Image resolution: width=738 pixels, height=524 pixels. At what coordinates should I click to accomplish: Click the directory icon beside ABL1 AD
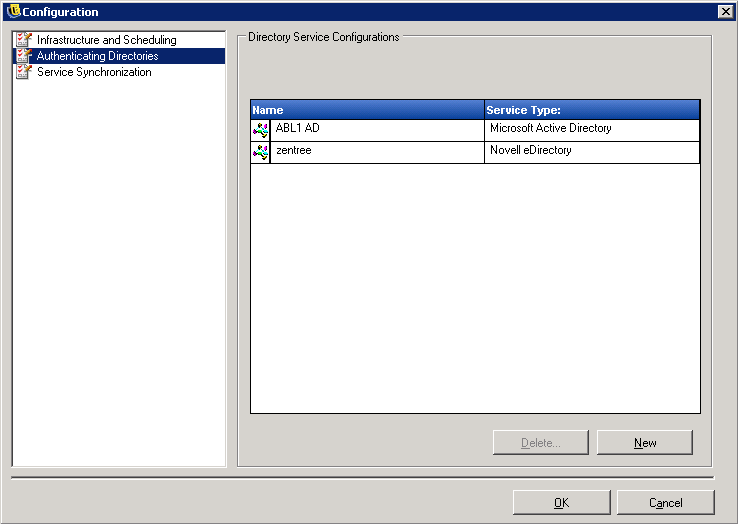tap(260, 130)
